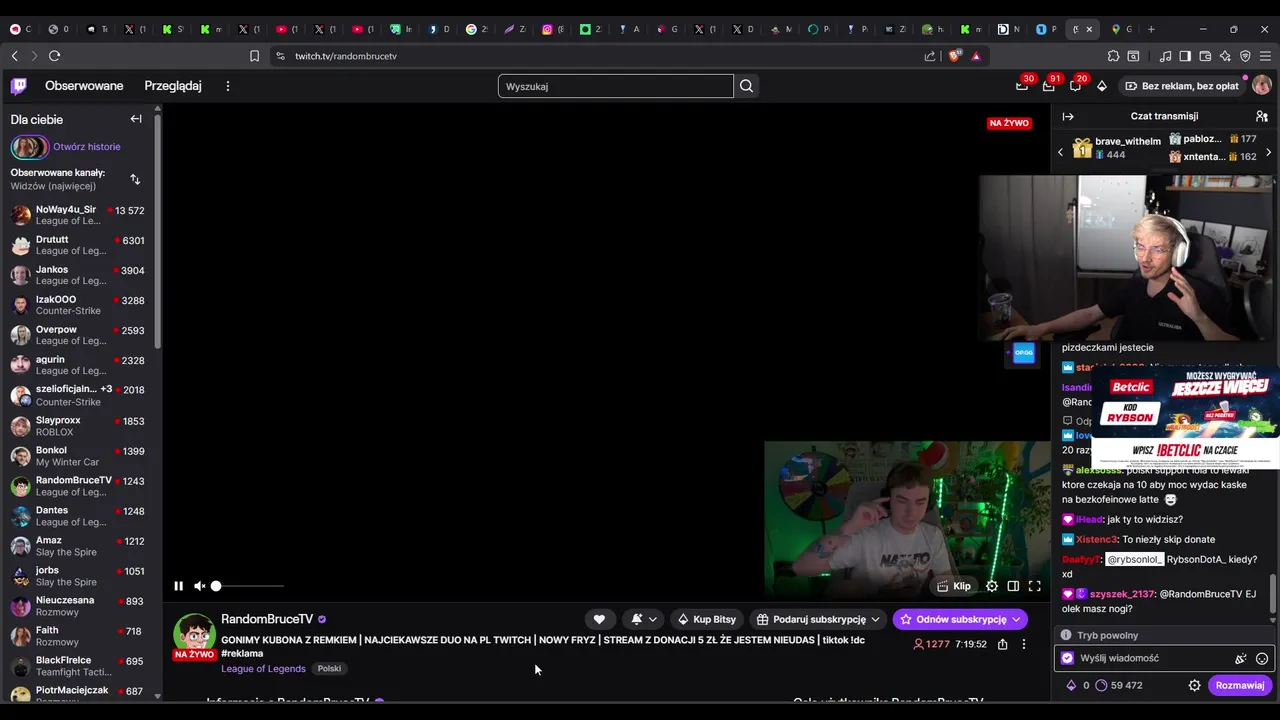Image resolution: width=1280 pixels, height=720 pixels.
Task: Unmute the stream audio
Action: pos(199,586)
